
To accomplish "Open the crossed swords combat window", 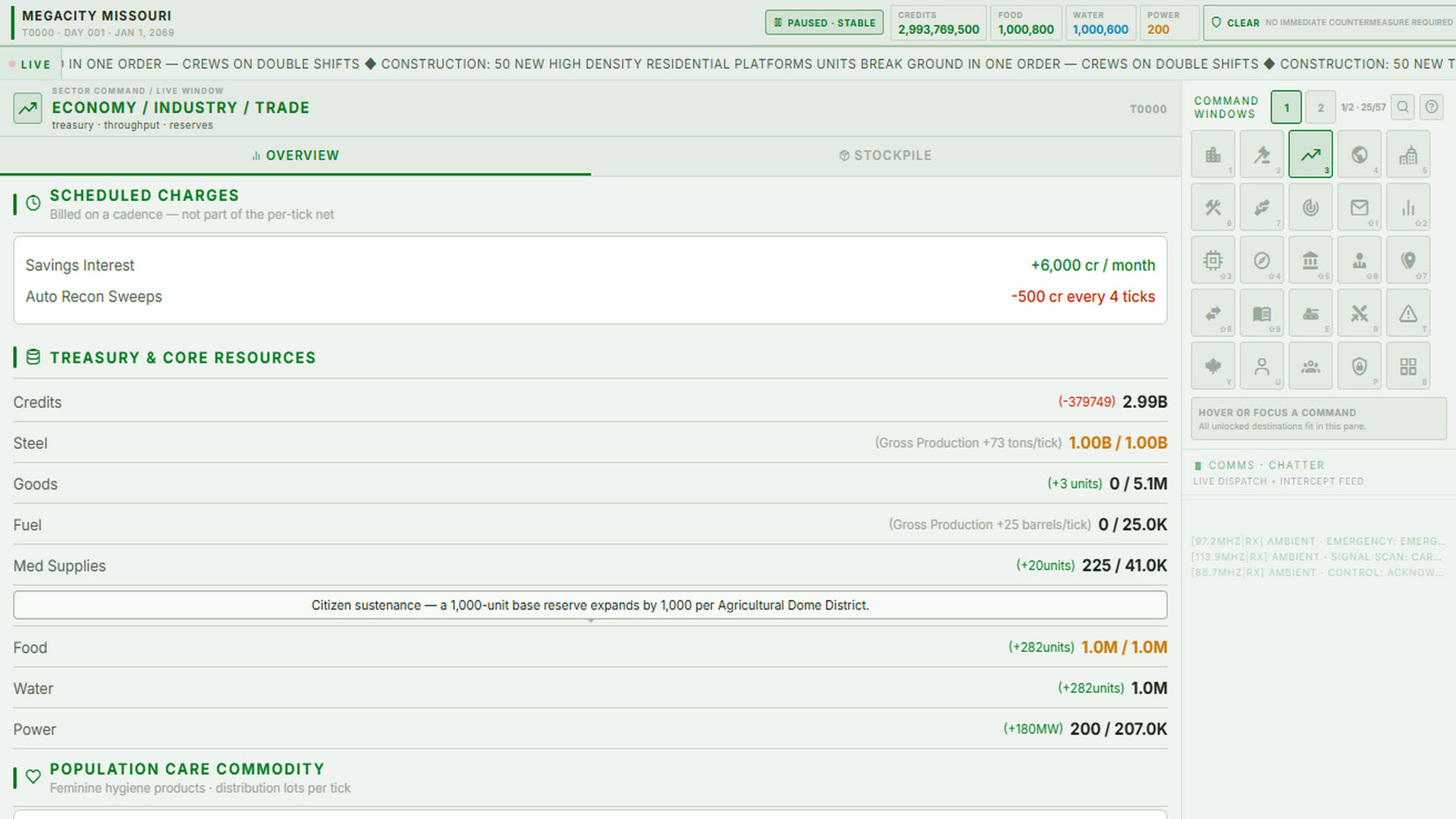I will (x=1359, y=313).
